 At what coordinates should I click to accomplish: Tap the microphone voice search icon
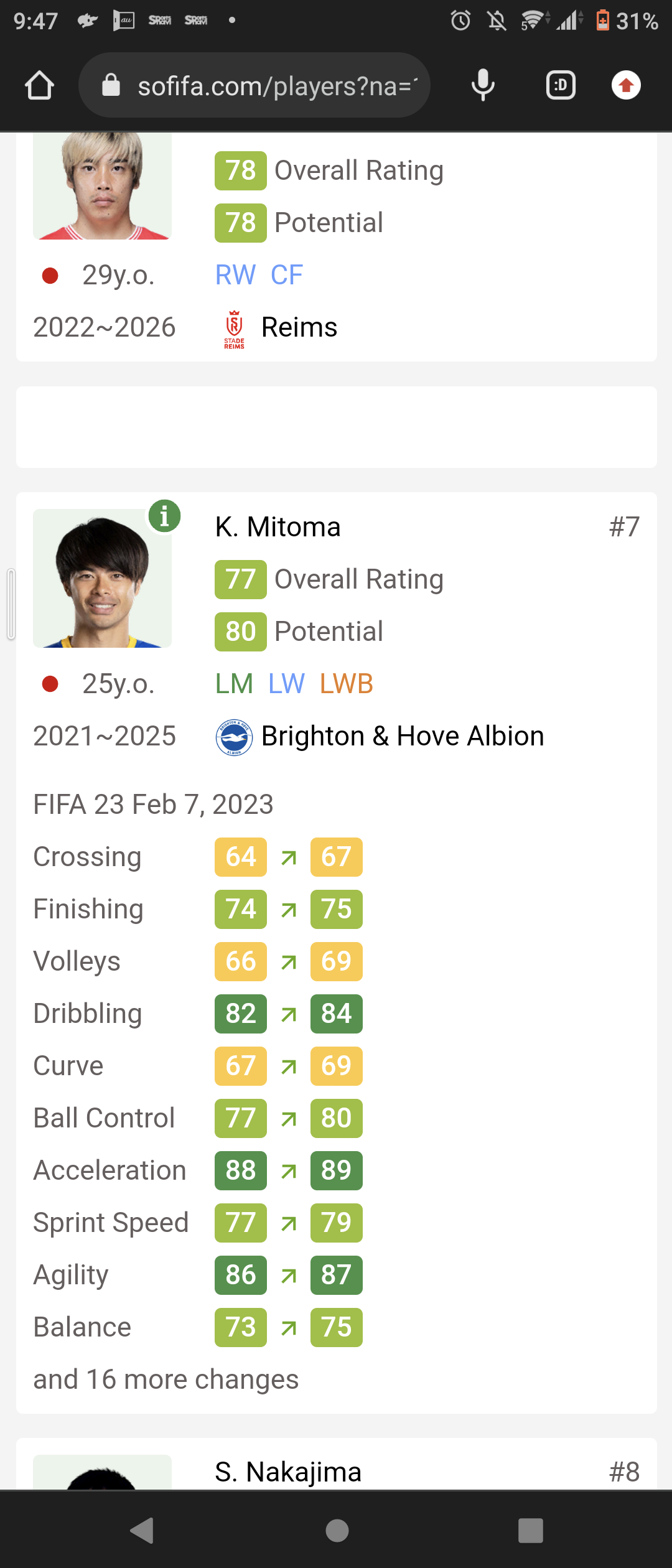click(x=483, y=85)
